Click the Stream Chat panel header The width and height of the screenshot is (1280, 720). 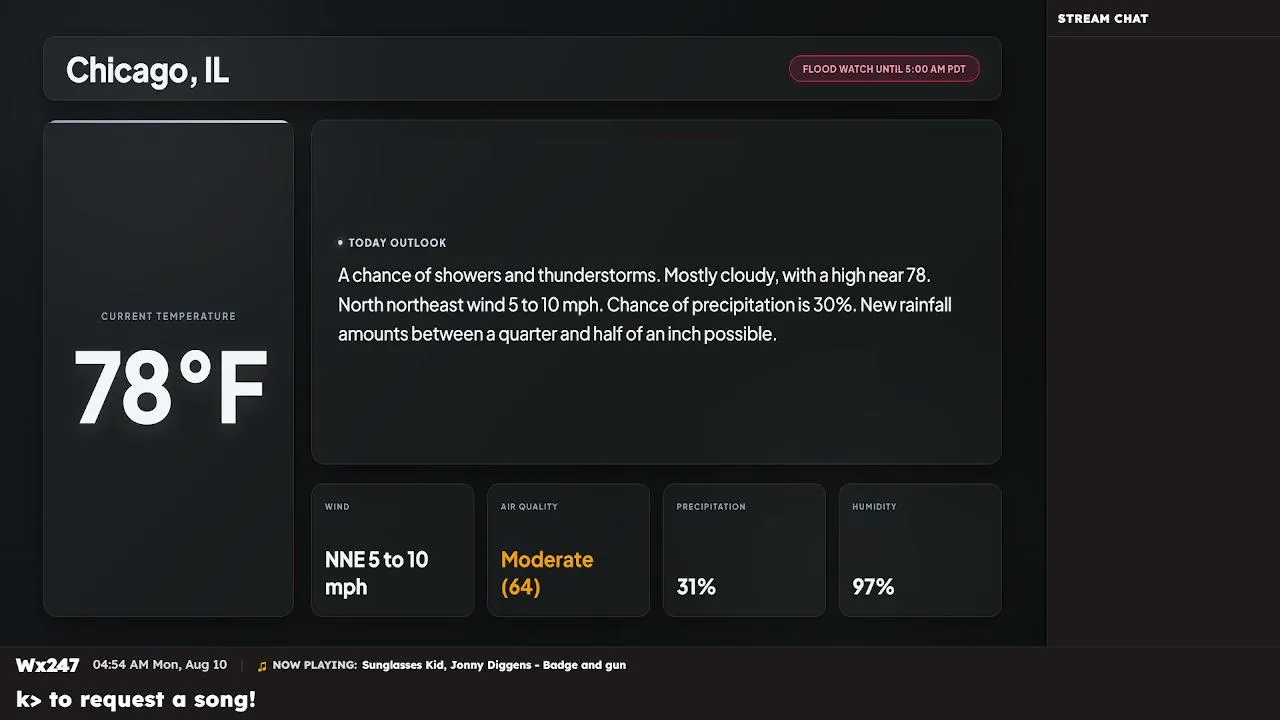tap(1103, 19)
